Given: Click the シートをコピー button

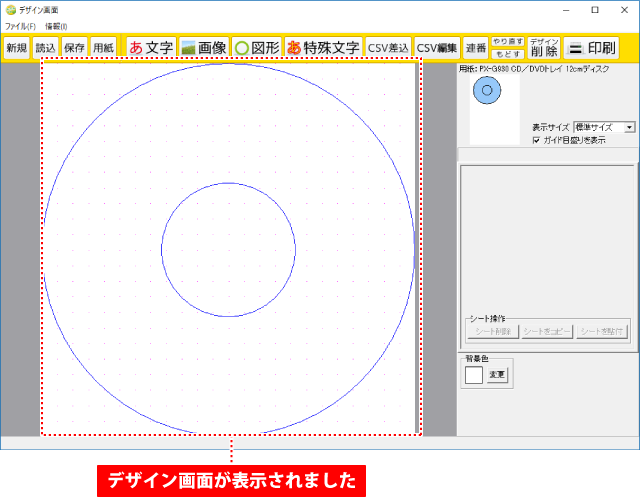Looking at the screenshot, I should coord(547,331).
